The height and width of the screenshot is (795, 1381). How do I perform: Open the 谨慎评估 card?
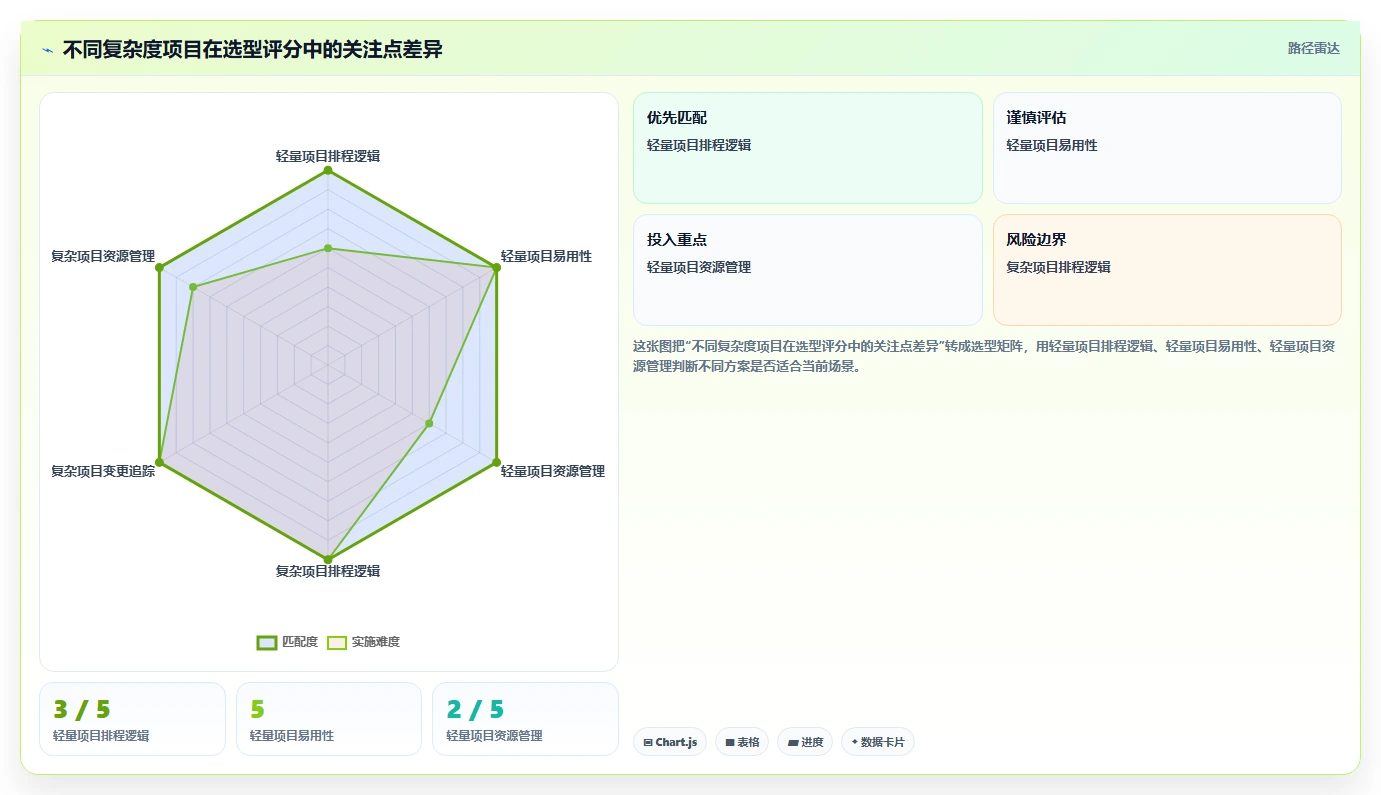[1167, 148]
